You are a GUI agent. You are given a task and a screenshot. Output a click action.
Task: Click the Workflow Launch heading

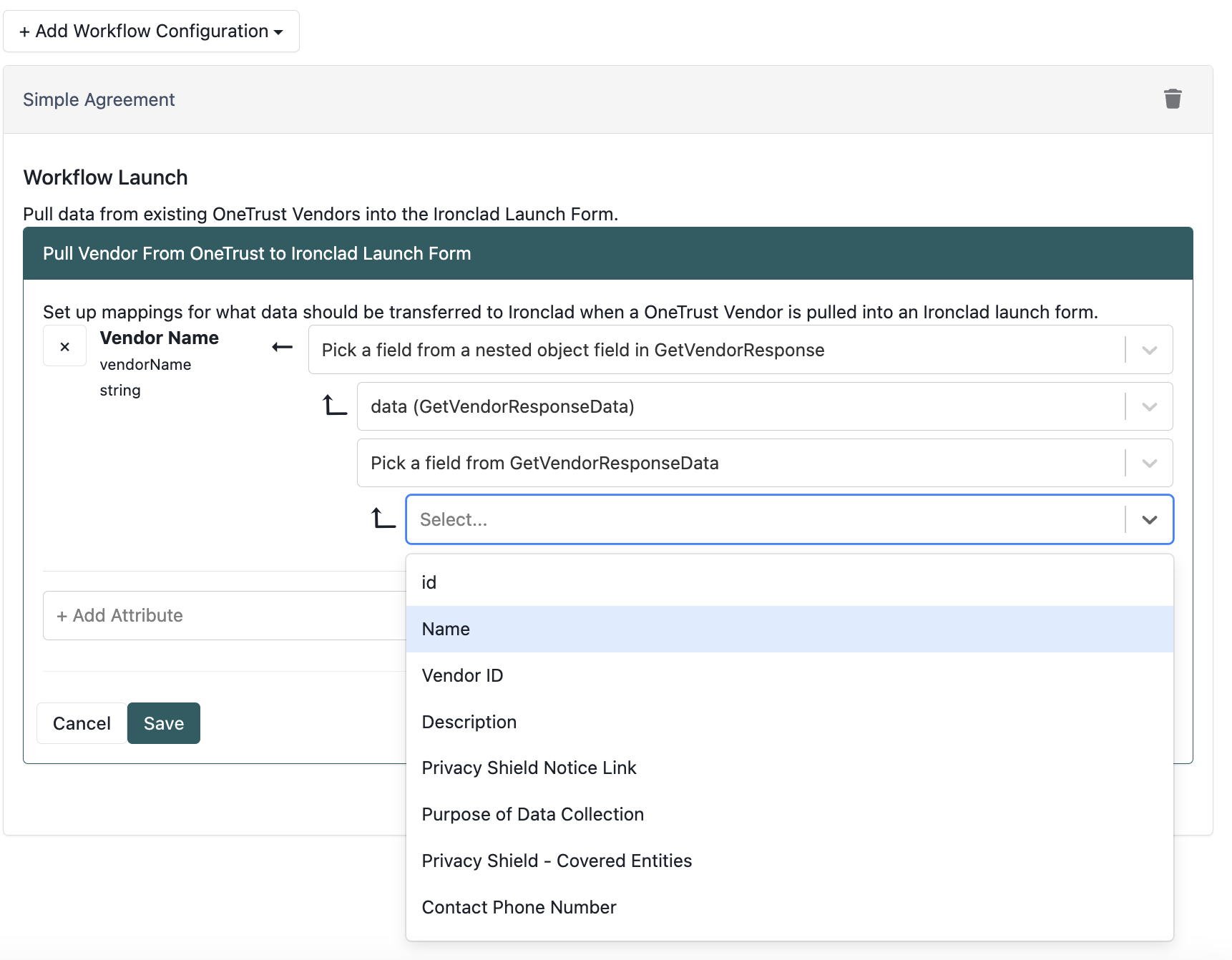pyautogui.click(x=105, y=177)
